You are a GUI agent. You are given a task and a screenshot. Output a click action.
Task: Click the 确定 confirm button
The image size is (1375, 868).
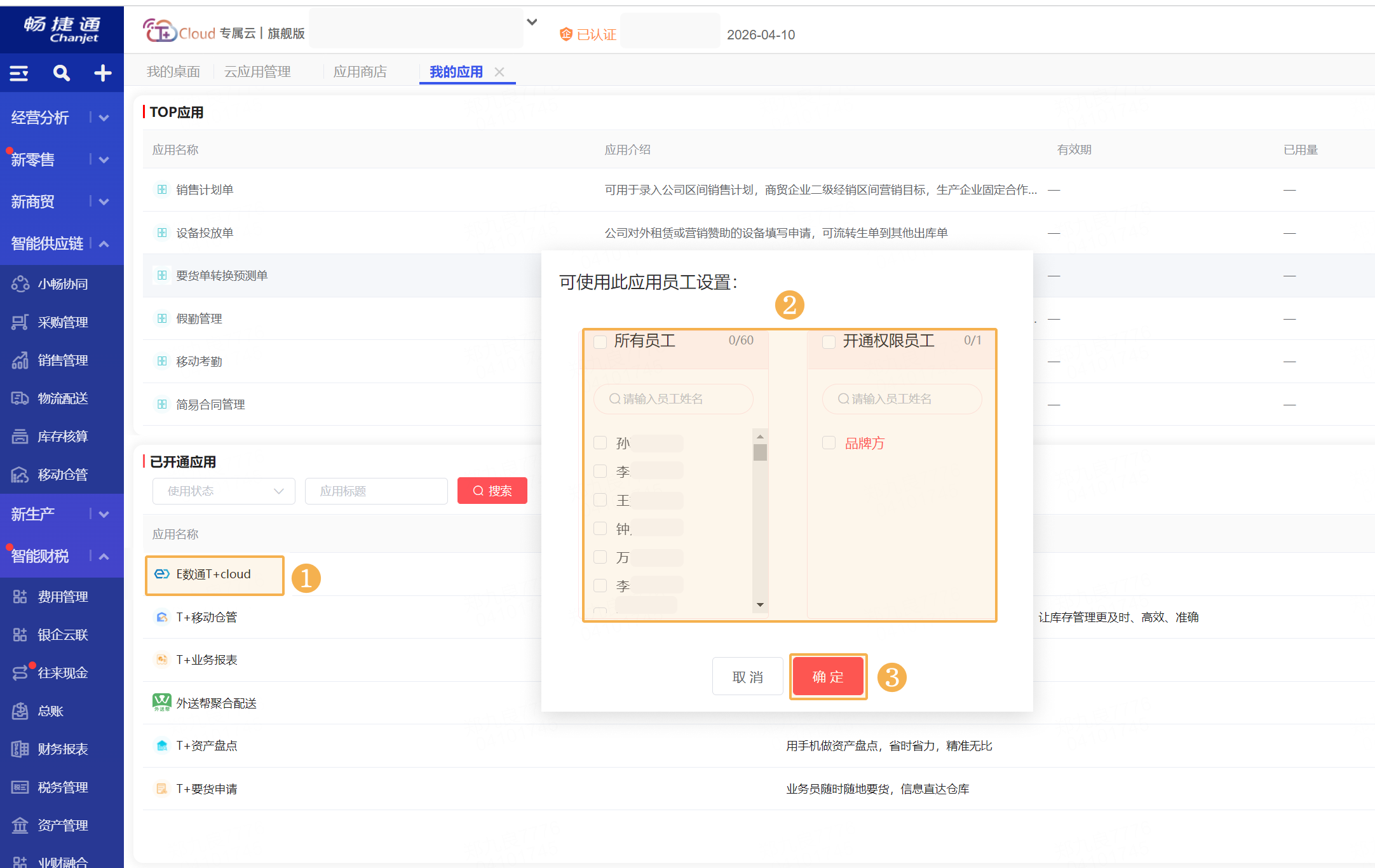click(828, 677)
